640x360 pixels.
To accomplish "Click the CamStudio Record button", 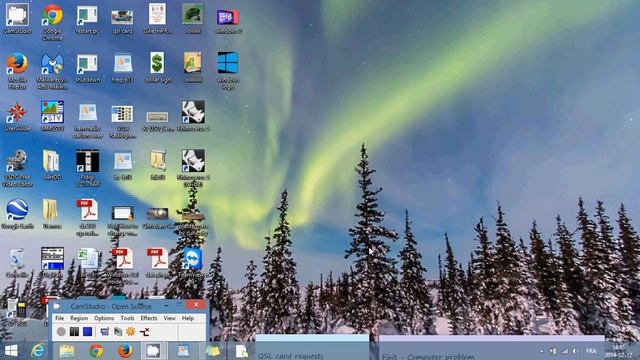I will click(x=61, y=331).
